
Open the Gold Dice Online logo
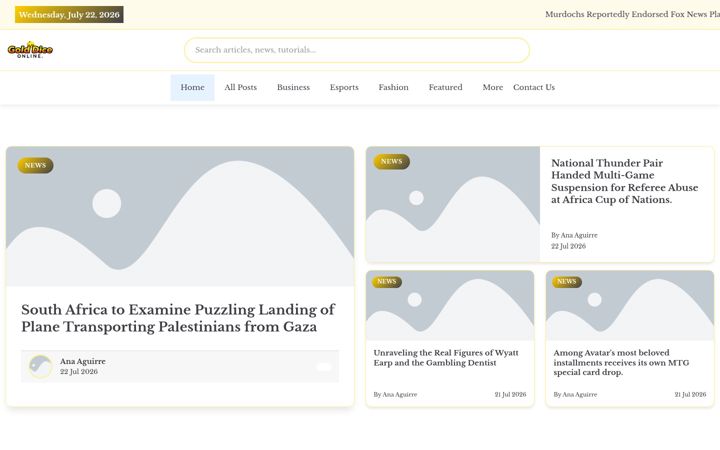30,50
